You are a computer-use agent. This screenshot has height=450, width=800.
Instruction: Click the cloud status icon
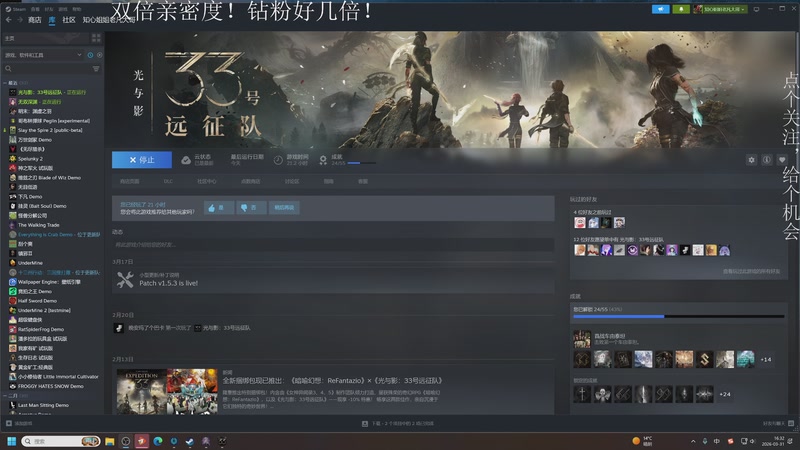[186, 160]
